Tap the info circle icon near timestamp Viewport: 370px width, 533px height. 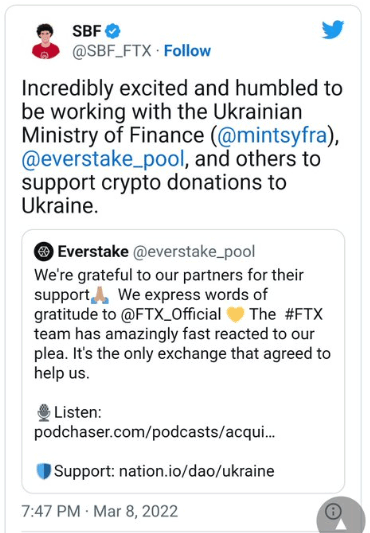[333, 511]
